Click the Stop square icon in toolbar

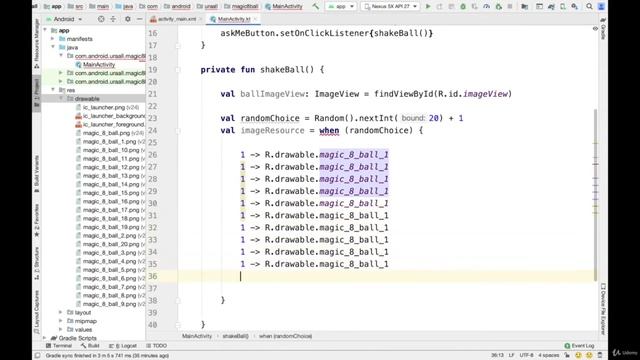coord(510,7)
